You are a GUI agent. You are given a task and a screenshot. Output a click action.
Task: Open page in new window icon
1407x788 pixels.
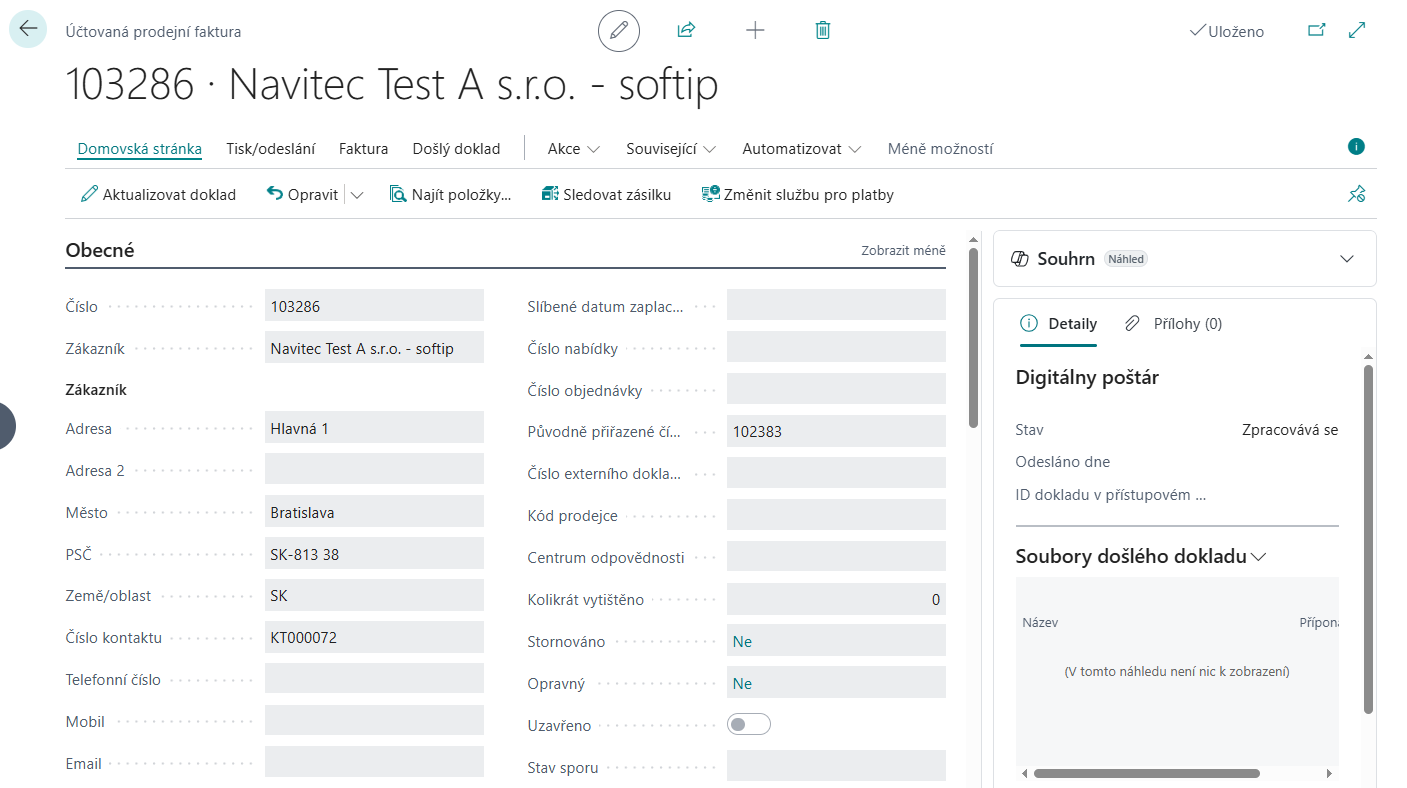pyautogui.click(x=1317, y=31)
